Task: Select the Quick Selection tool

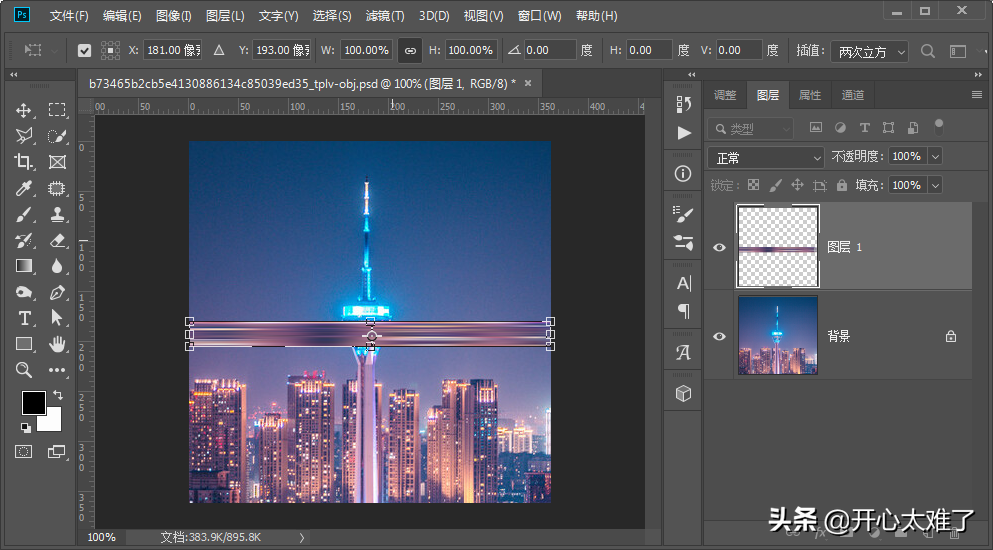Action: (57, 136)
